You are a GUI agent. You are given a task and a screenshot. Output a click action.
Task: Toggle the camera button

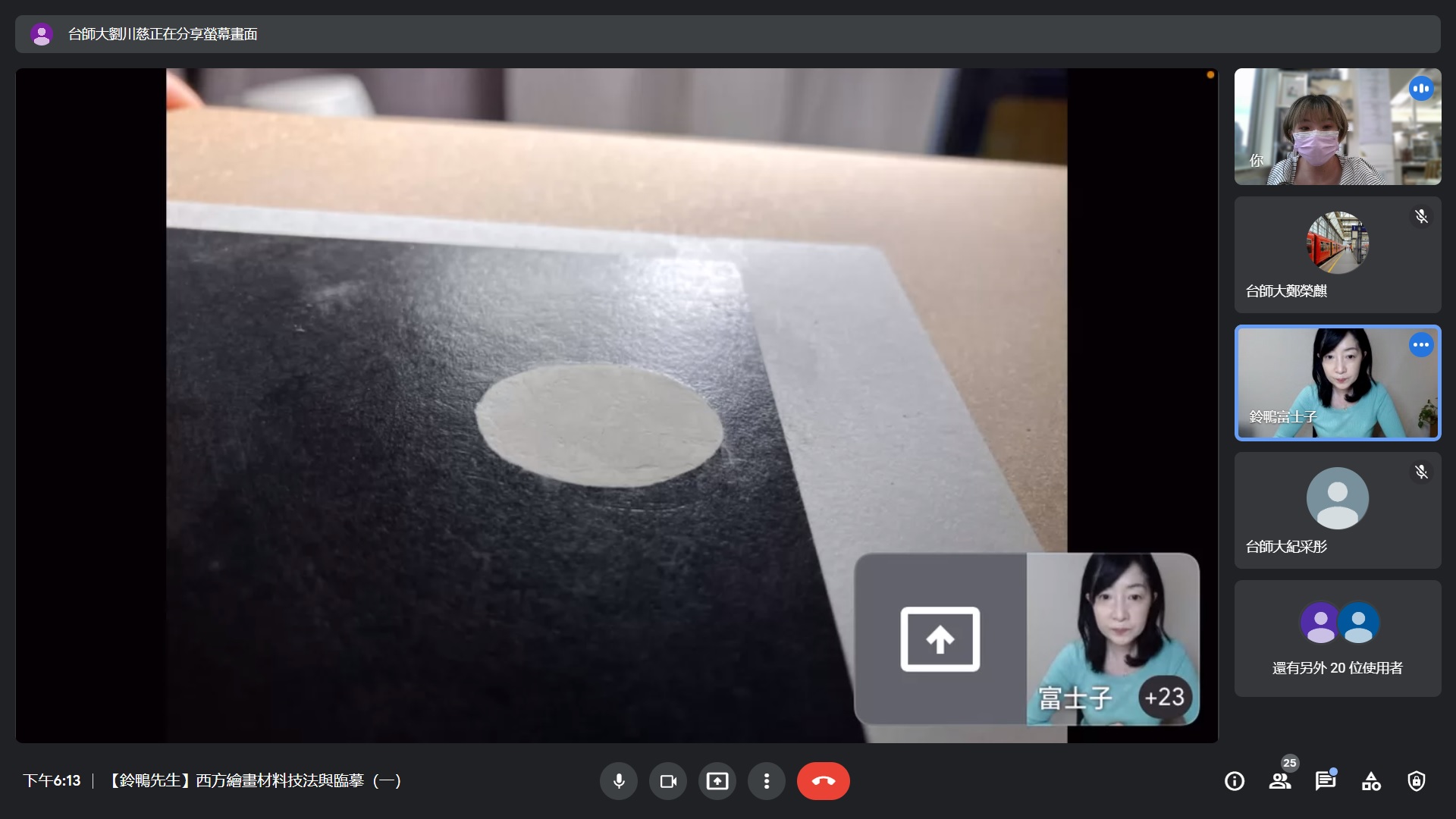668,781
